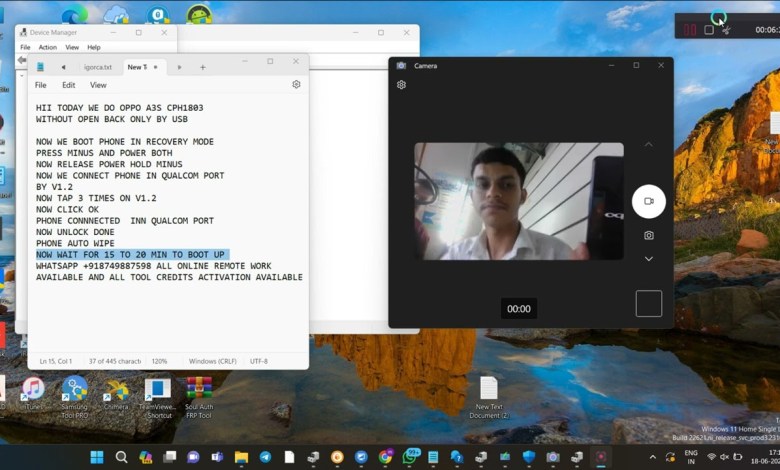Screen dimensions: 780x470
Task: Add a new Notepad tab
Action: tap(202, 67)
